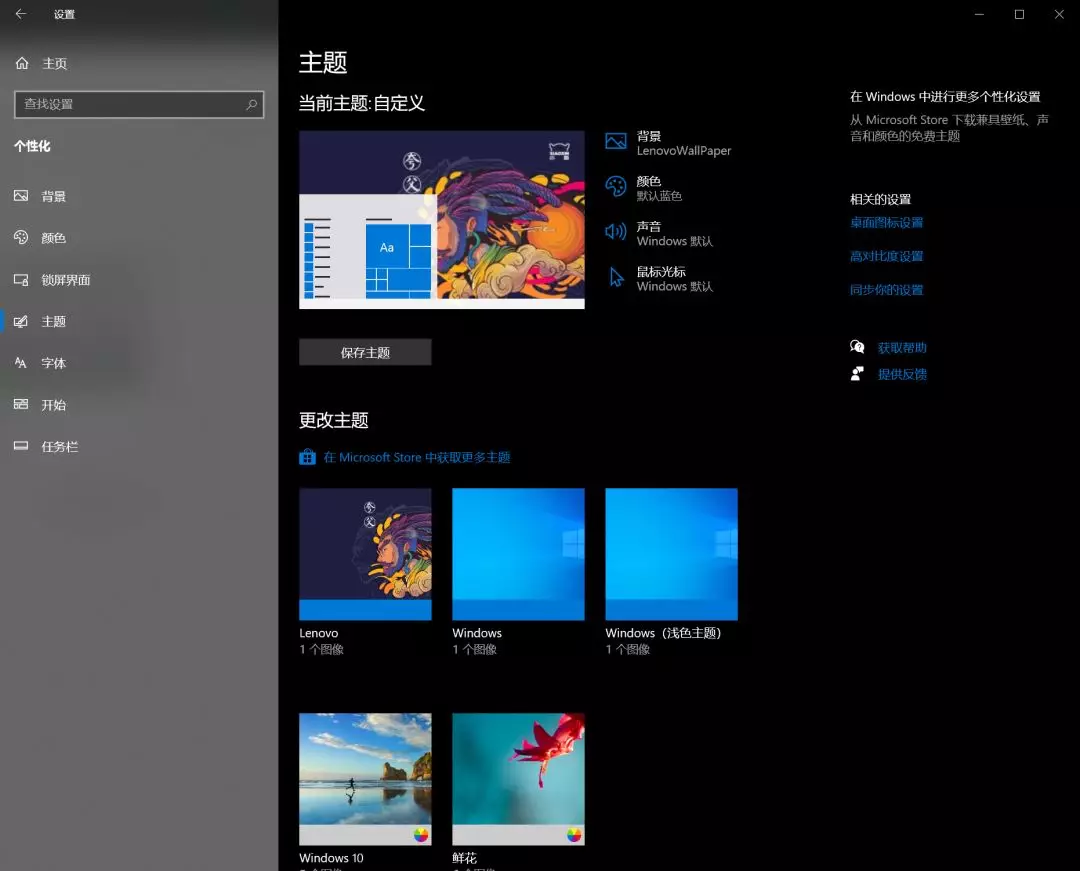Open 高对比度设置 link
Viewport: 1080px width, 871px height.
886,256
